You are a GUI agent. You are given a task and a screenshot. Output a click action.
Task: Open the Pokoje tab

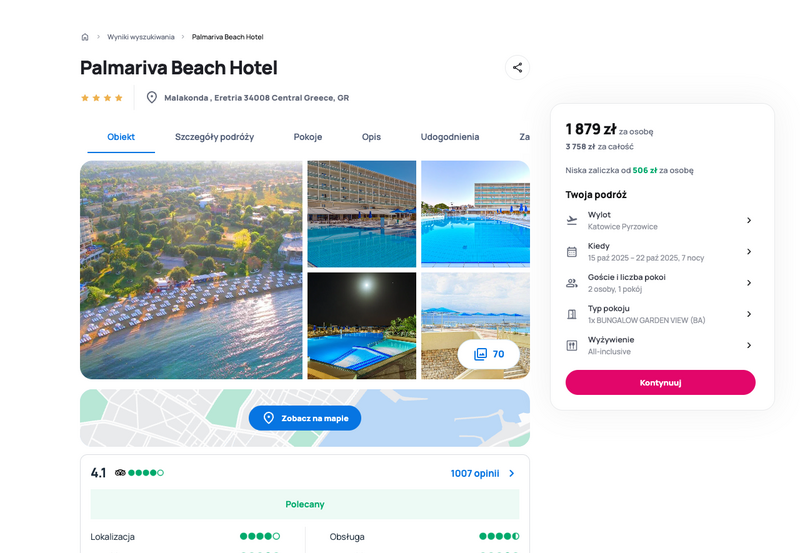(308, 137)
